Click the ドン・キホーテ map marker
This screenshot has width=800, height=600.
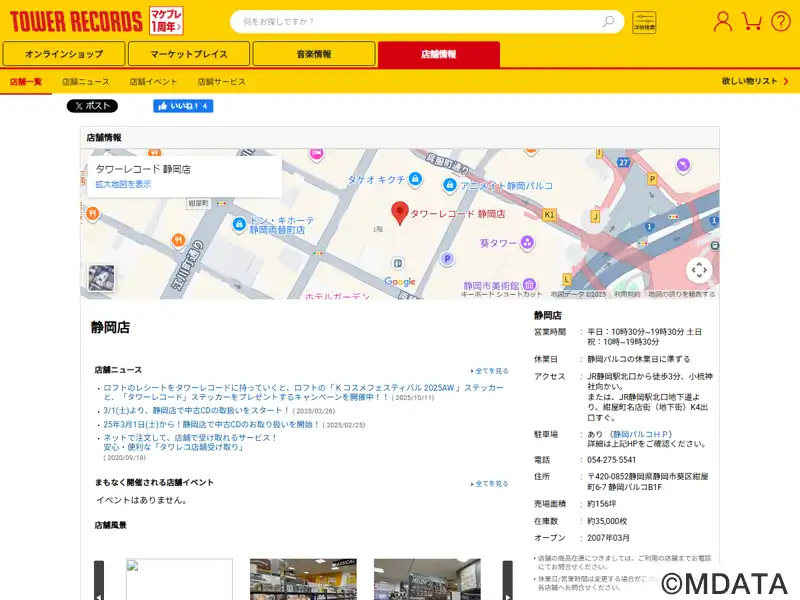pos(239,223)
